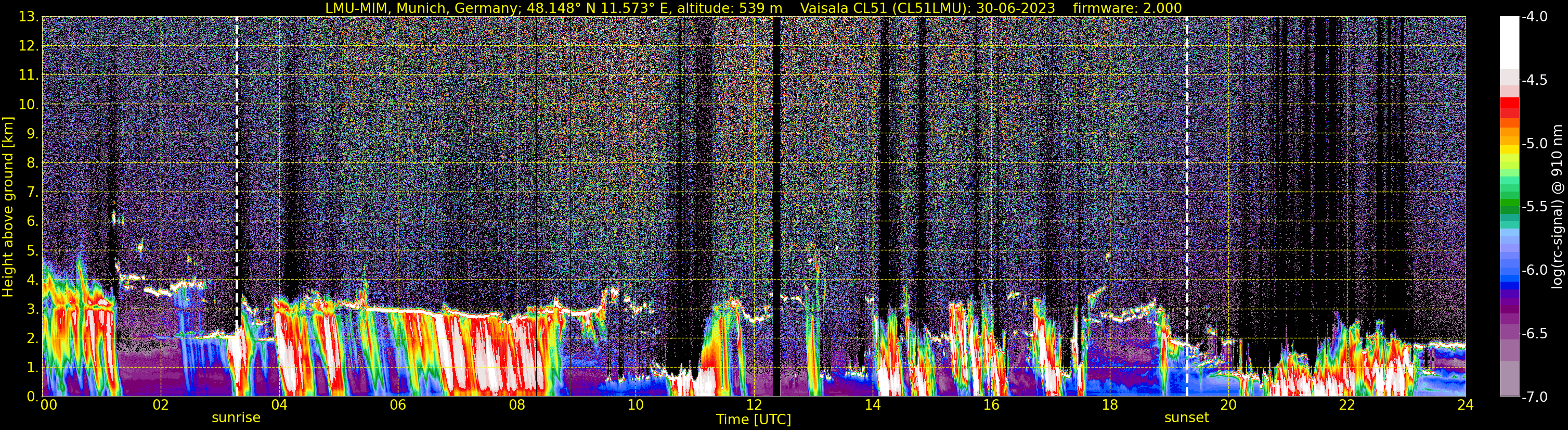Click the height axis tick label '2.'
The width and height of the screenshot is (1568, 430).
pos(33,339)
